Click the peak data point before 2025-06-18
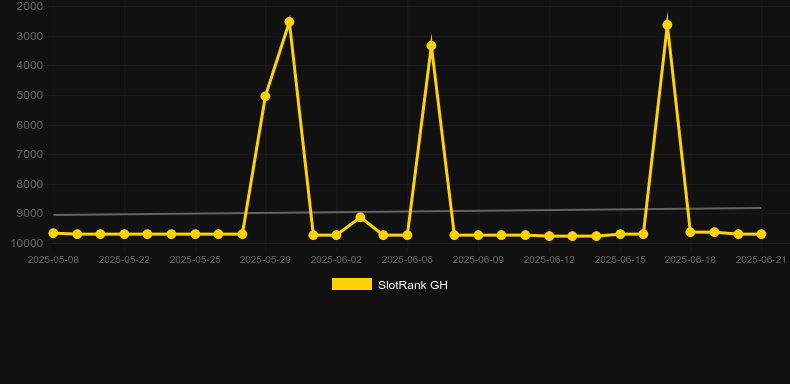The width and height of the screenshot is (790, 384). (667, 25)
